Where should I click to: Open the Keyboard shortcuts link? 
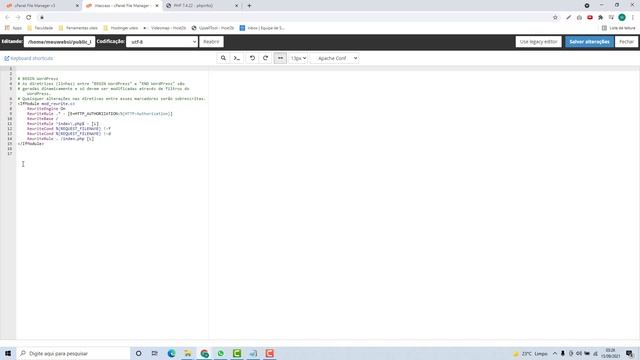click(x=29, y=58)
